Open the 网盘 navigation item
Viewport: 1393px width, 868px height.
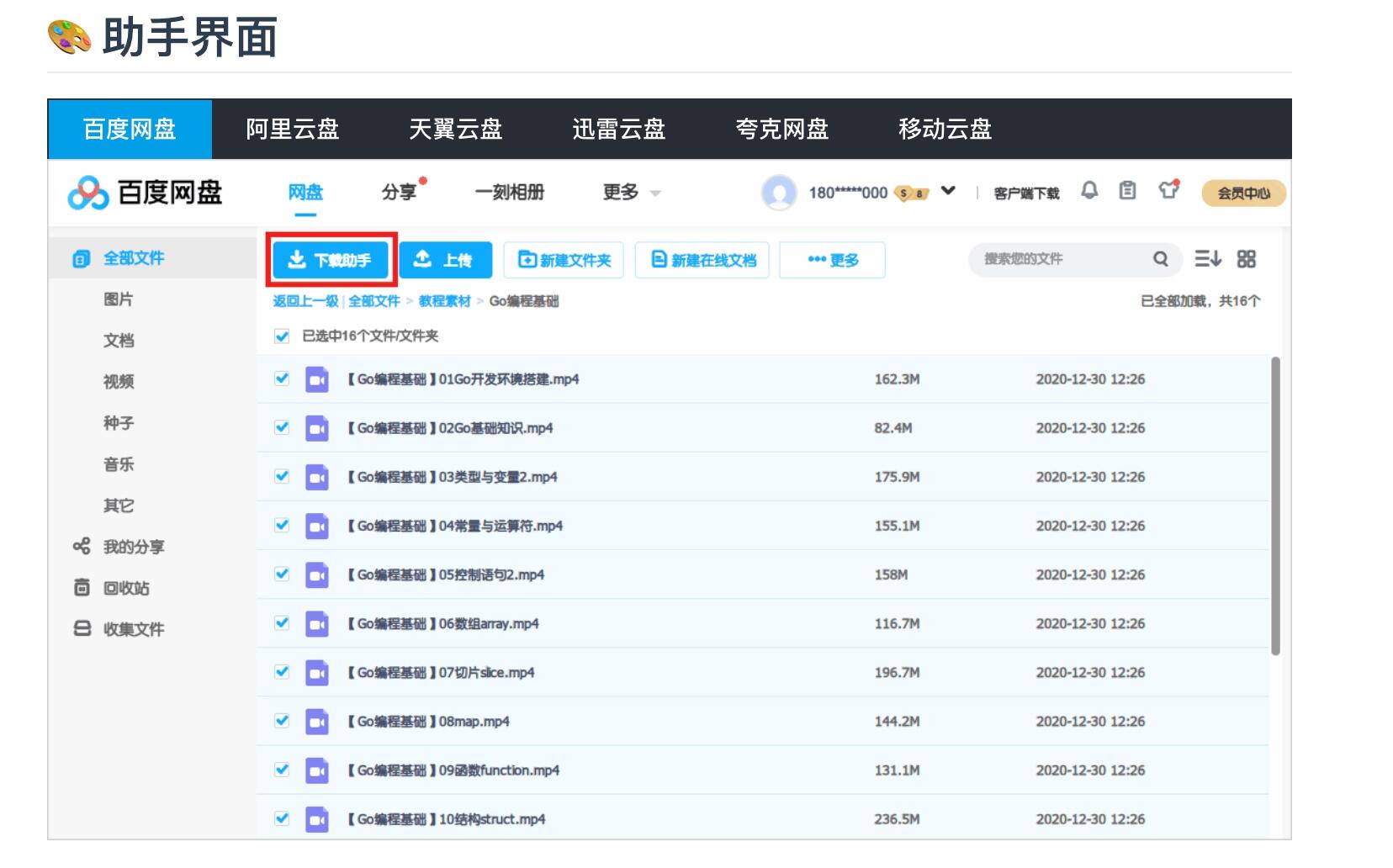pos(305,193)
